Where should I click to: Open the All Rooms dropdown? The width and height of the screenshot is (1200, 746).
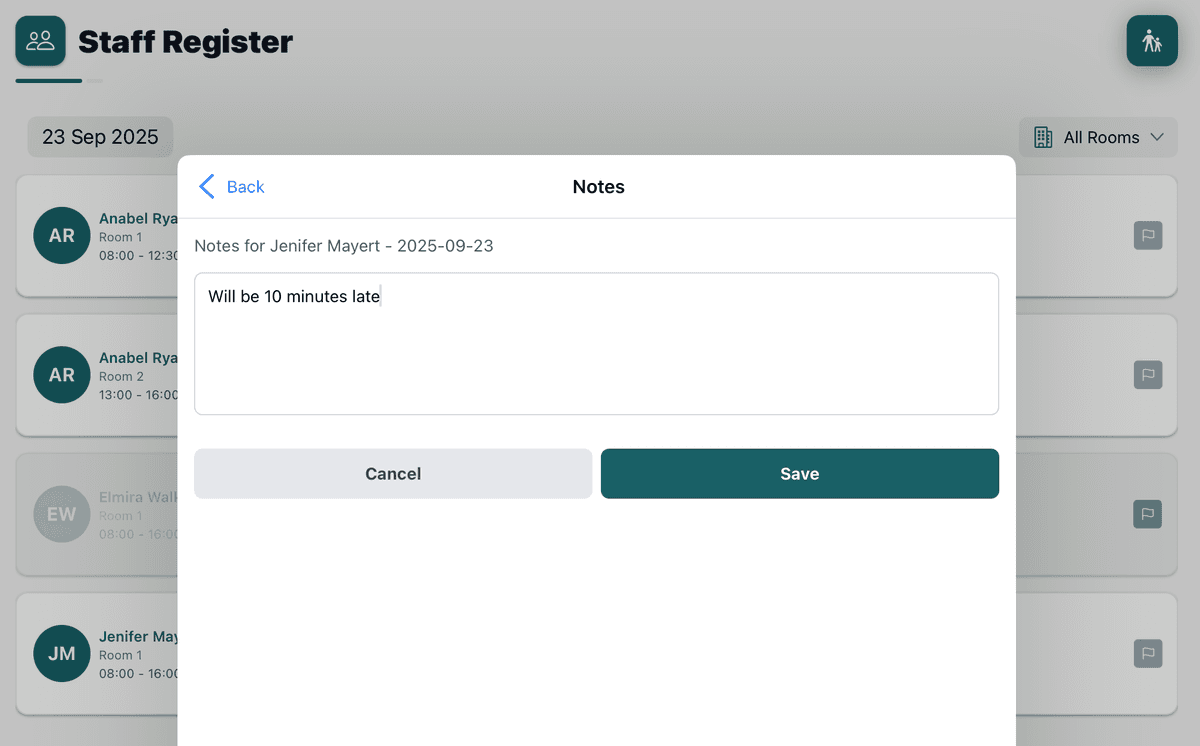(x=1097, y=137)
